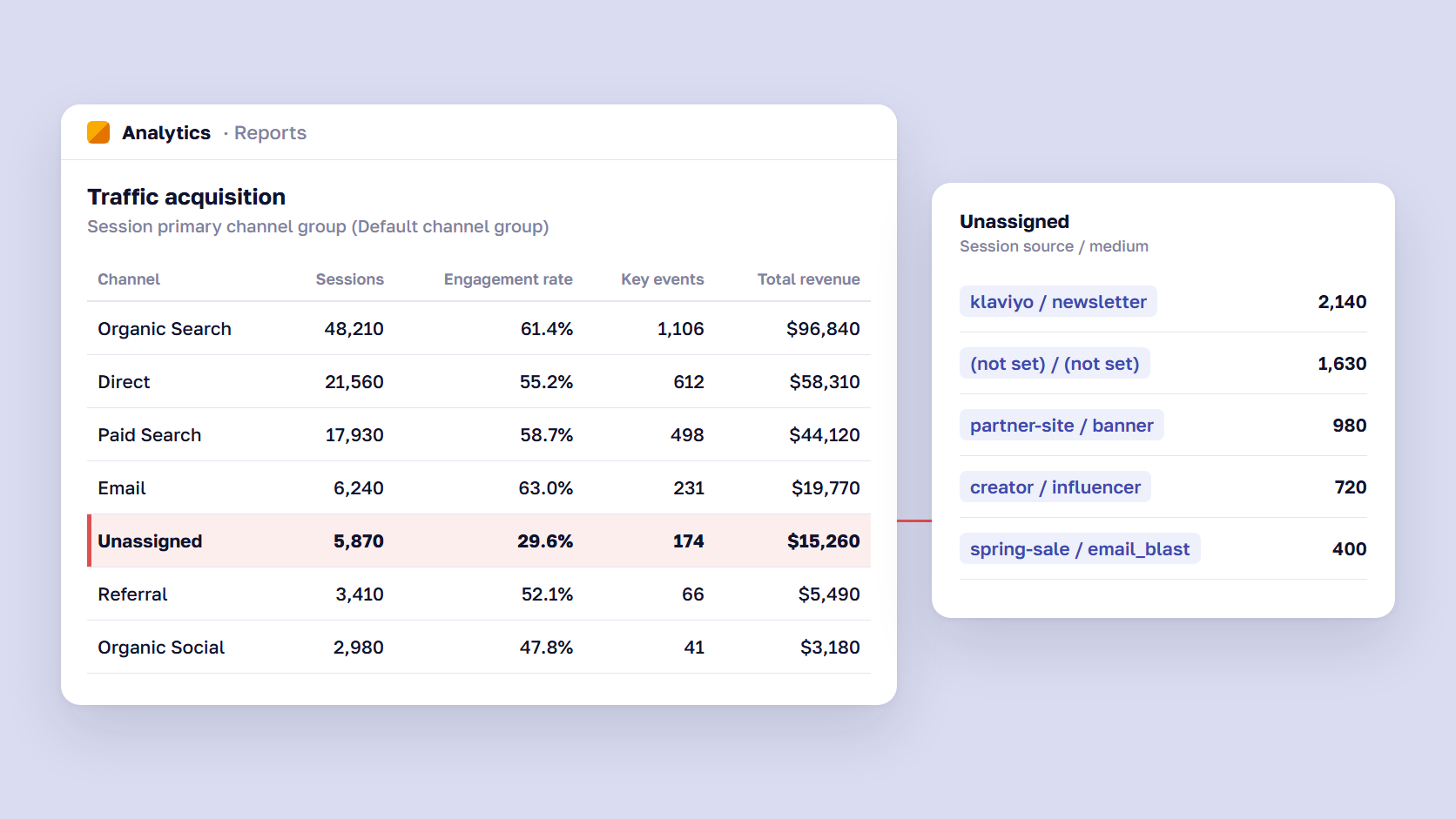
Task: Select the Direct channel name
Action: pos(124,382)
